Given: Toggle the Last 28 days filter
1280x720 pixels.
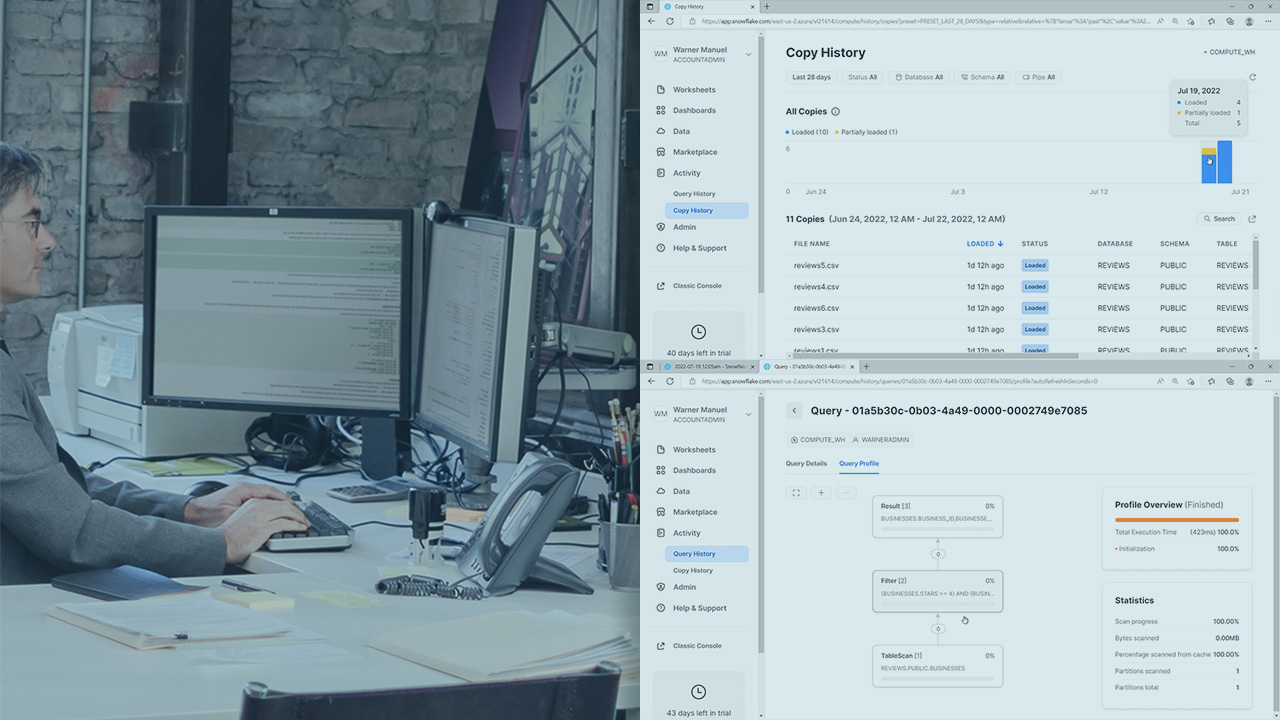Looking at the screenshot, I should point(811,77).
